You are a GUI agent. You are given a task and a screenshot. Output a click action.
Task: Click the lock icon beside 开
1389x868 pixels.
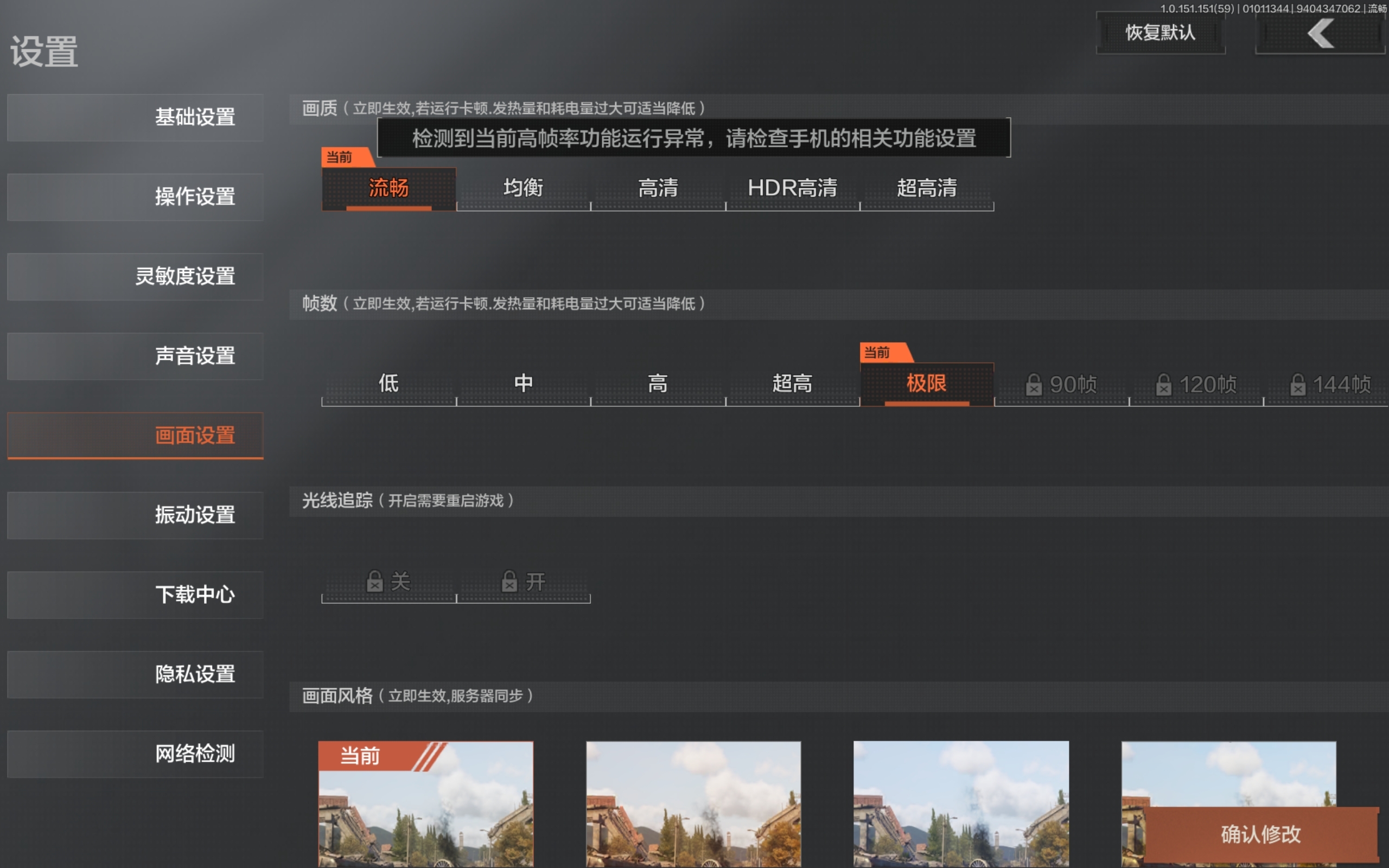tap(509, 581)
